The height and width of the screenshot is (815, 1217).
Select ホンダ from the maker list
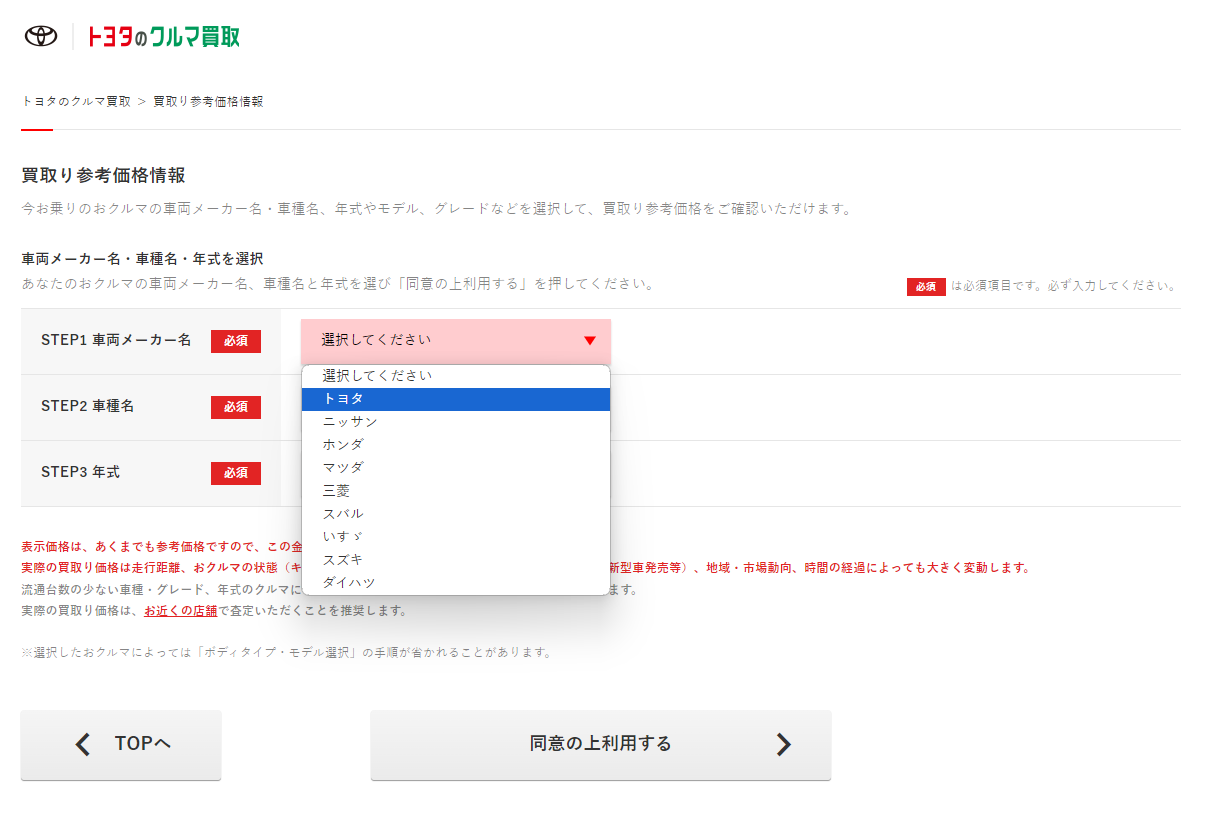tap(456, 445)
